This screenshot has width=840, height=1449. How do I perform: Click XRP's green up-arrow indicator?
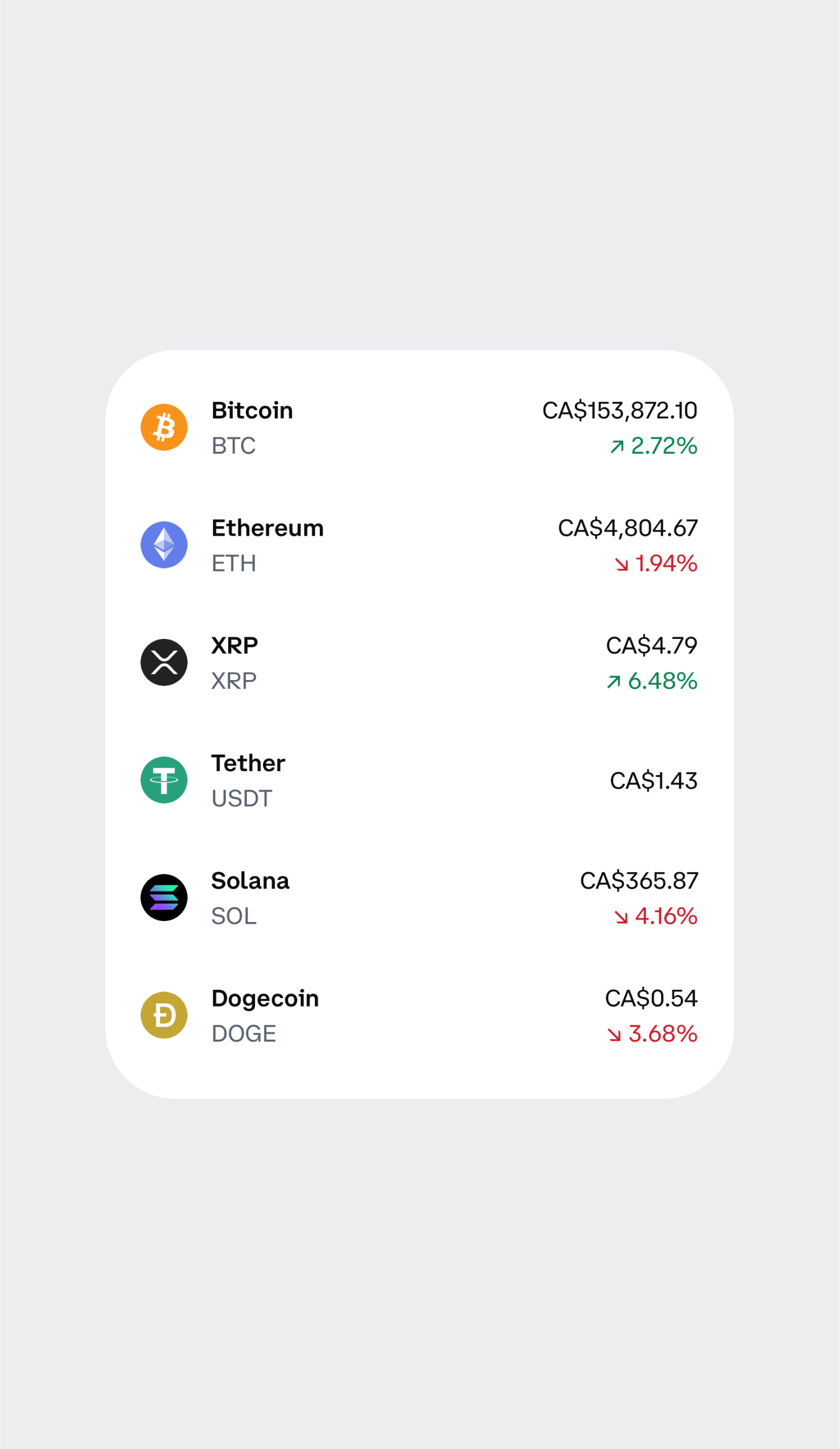613,682
